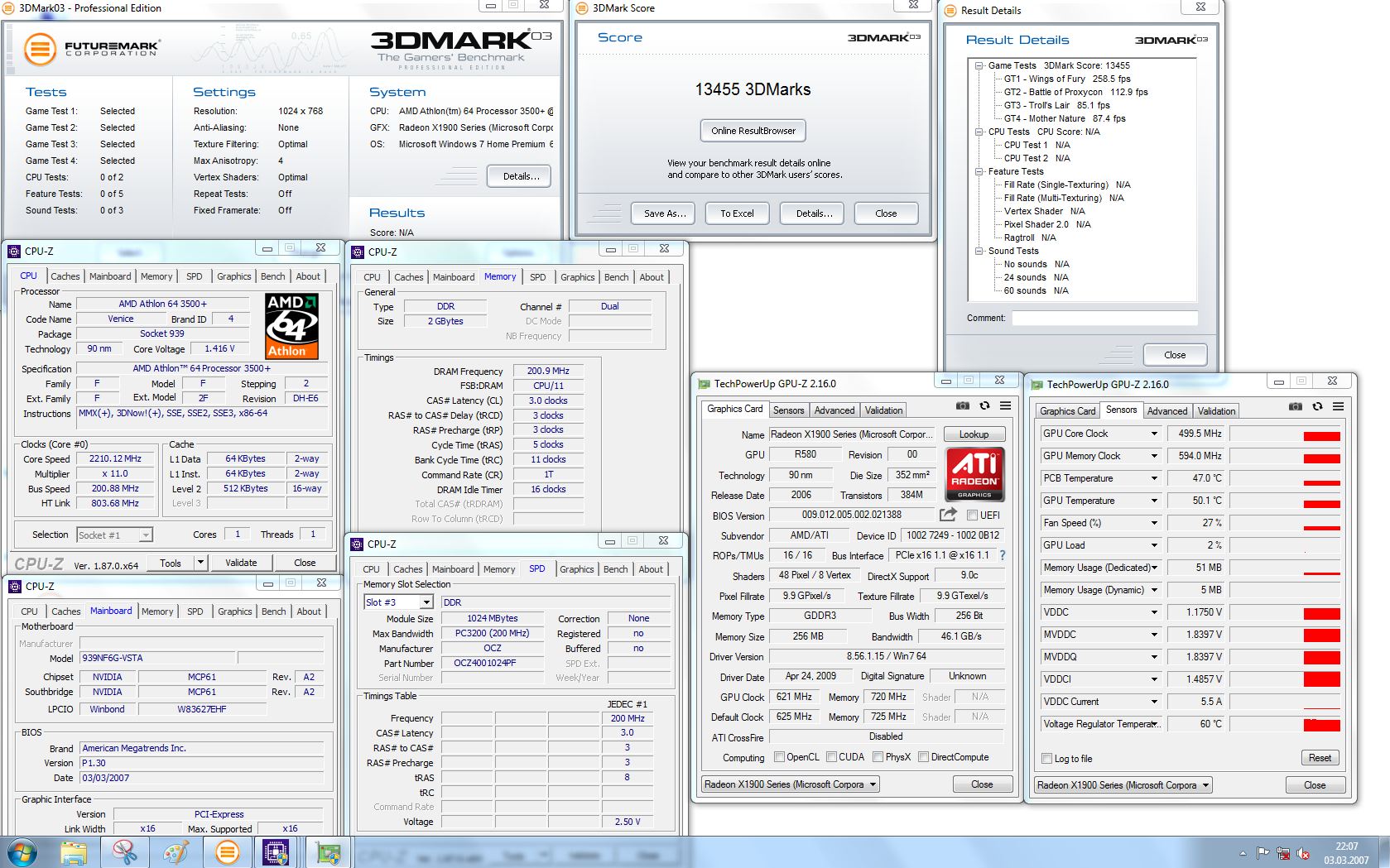
Task: Click the Online ResultBrowser button
Action: click(753, 131)
